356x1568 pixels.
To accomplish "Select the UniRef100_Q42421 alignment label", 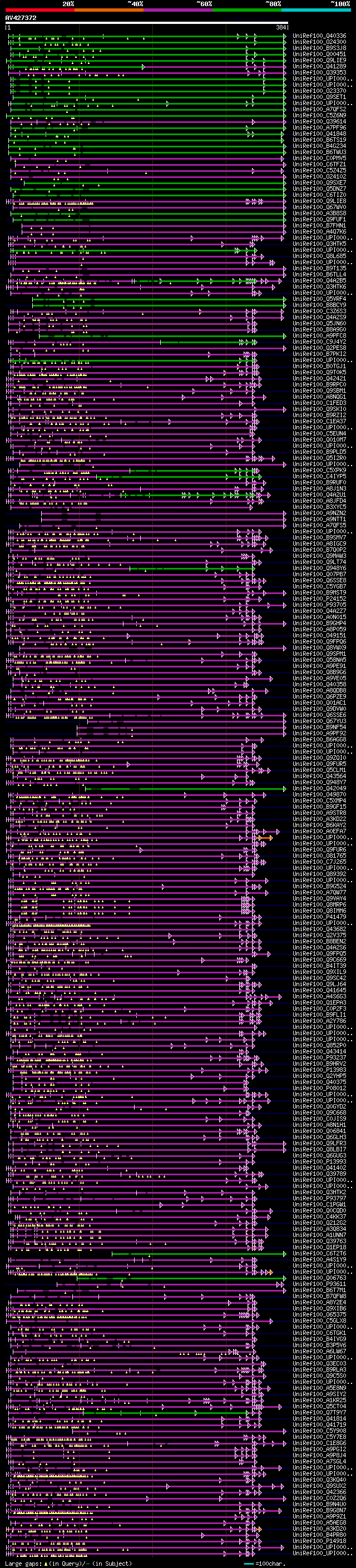I will (x=319, y=379).
